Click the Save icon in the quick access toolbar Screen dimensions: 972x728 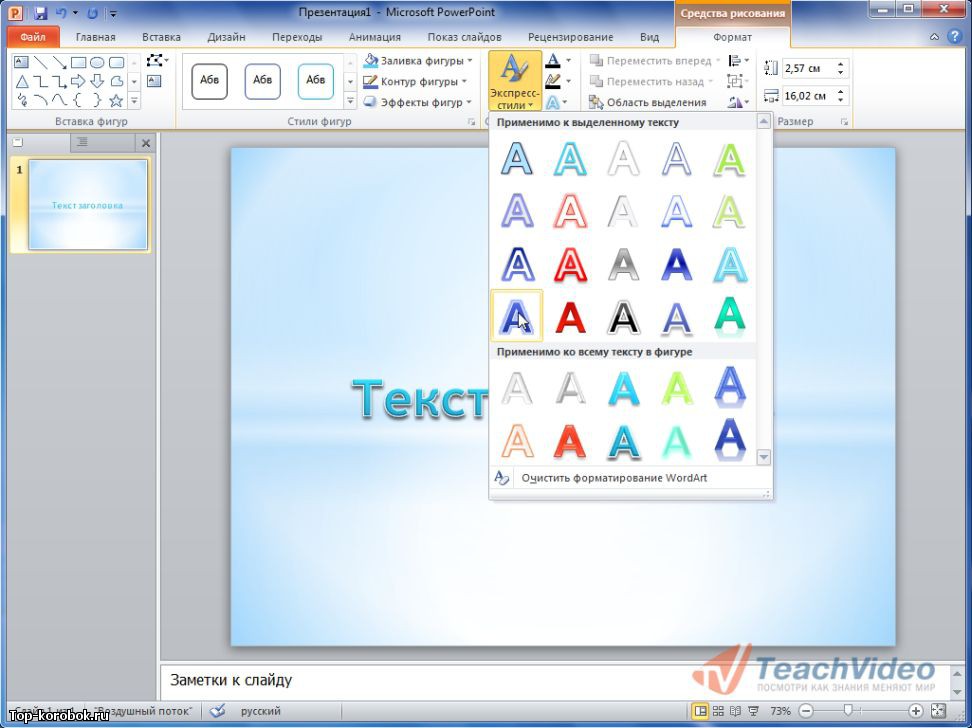(x=41, y=12)
